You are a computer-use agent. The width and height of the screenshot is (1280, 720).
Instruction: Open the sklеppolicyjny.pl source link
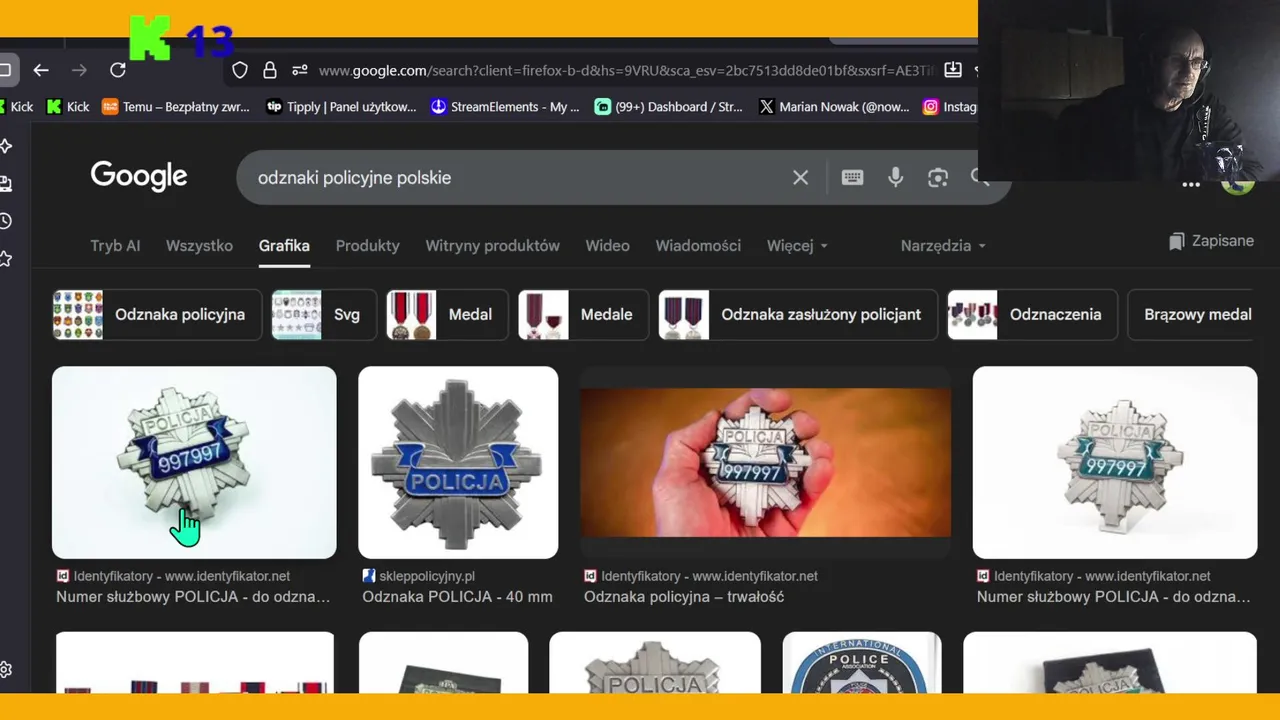pos(418,576)
